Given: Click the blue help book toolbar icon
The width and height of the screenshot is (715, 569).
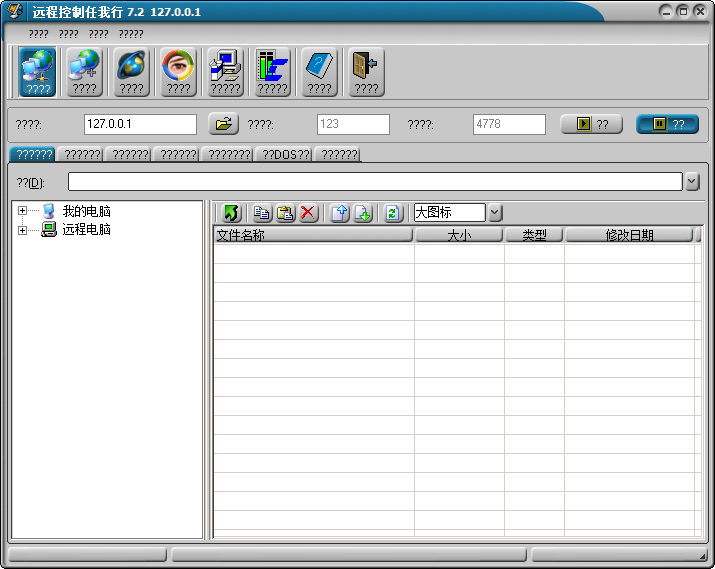Looking at the screenshot, I should 319,71.
